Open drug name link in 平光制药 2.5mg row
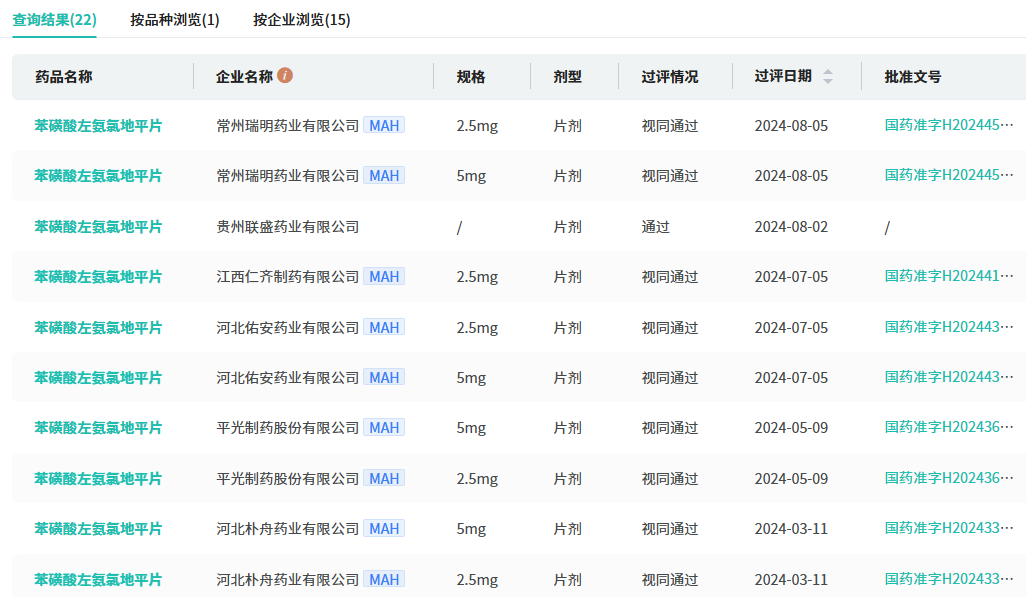This screenshot has width=1026, height=597. click(98, 479)
